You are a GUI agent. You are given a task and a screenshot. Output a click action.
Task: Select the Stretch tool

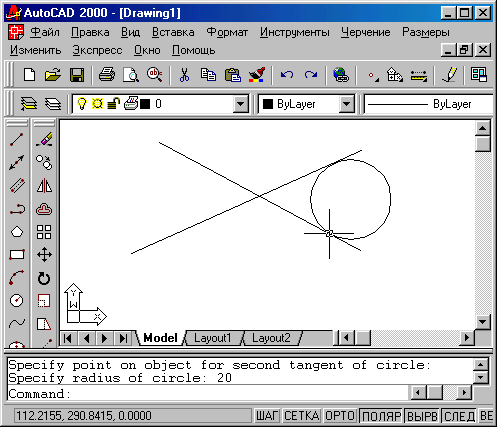(44, 323)
